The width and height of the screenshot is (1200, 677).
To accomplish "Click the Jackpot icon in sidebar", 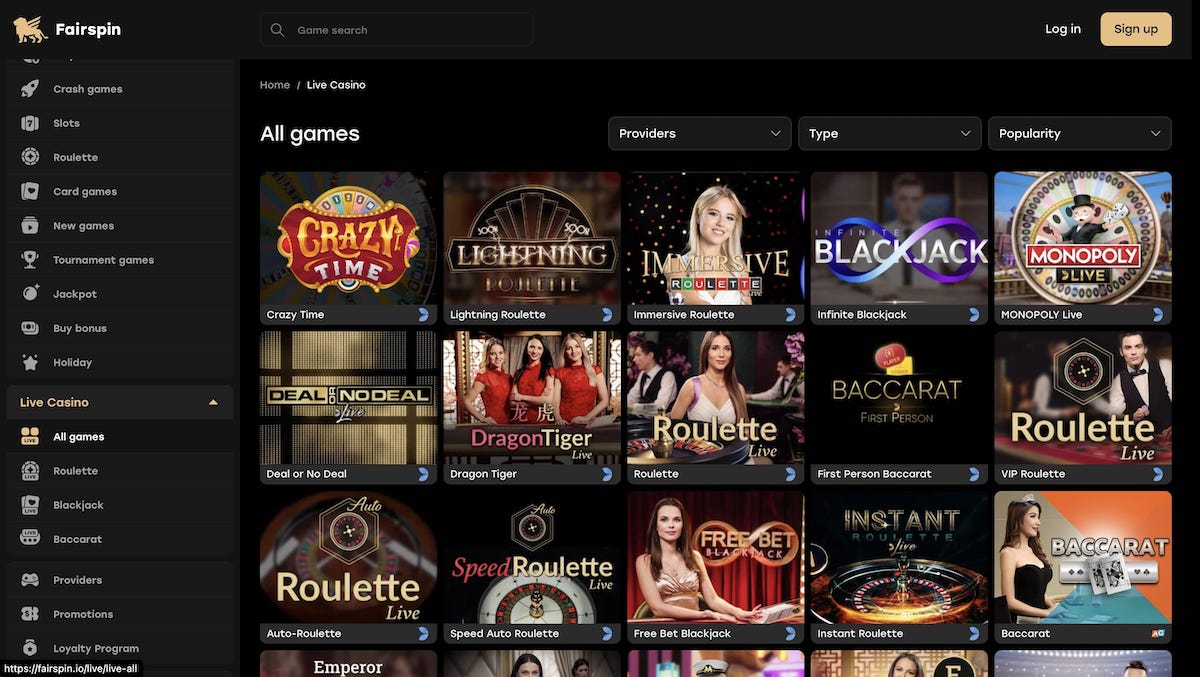I will coord(30,294).
